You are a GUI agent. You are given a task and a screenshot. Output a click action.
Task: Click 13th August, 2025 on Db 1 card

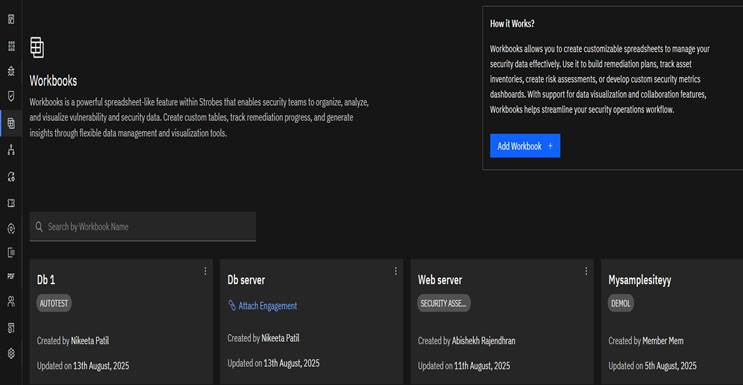coord(101,366)
